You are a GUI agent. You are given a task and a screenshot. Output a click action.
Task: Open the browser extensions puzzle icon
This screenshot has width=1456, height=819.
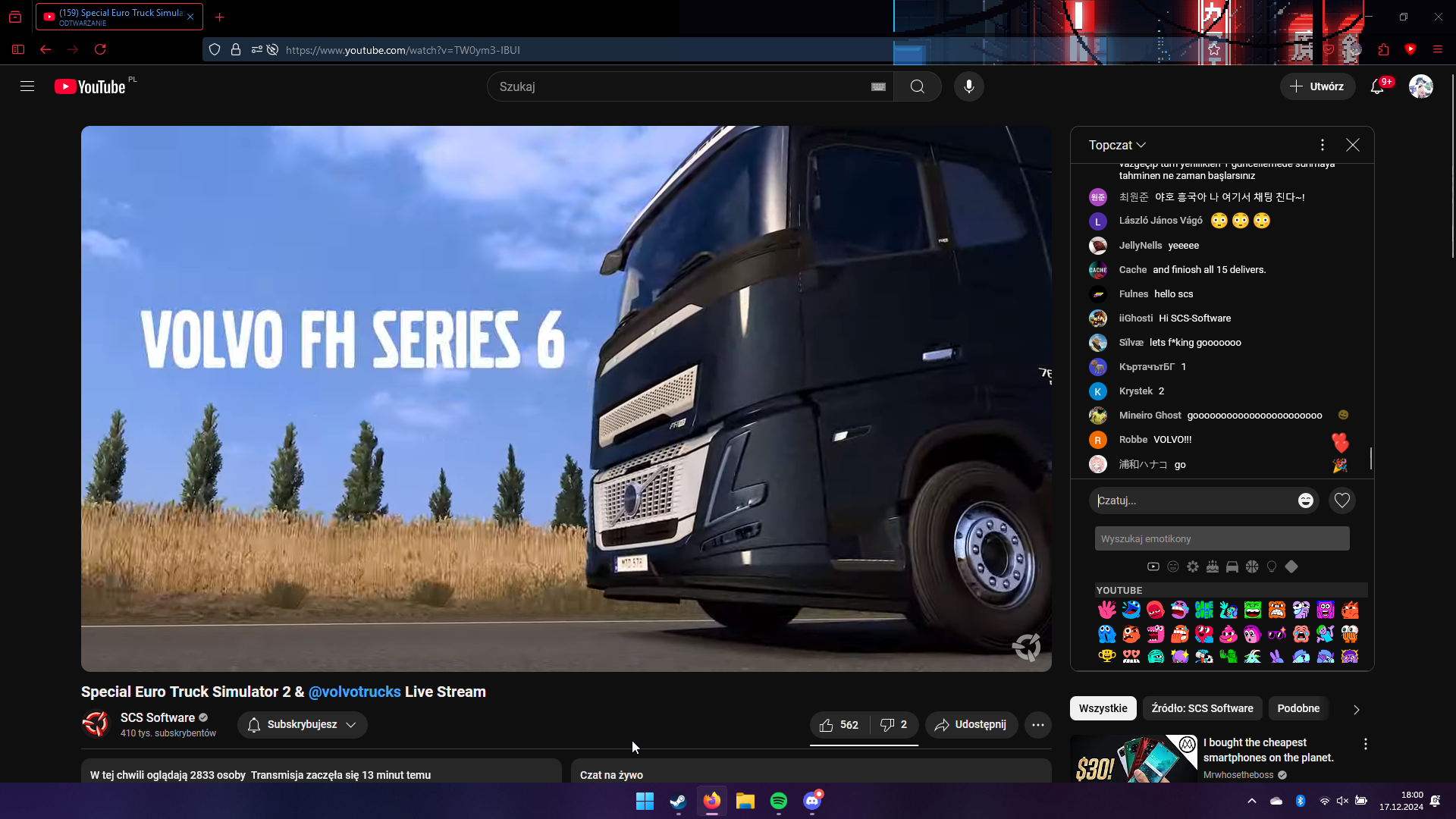[1384, 49]
